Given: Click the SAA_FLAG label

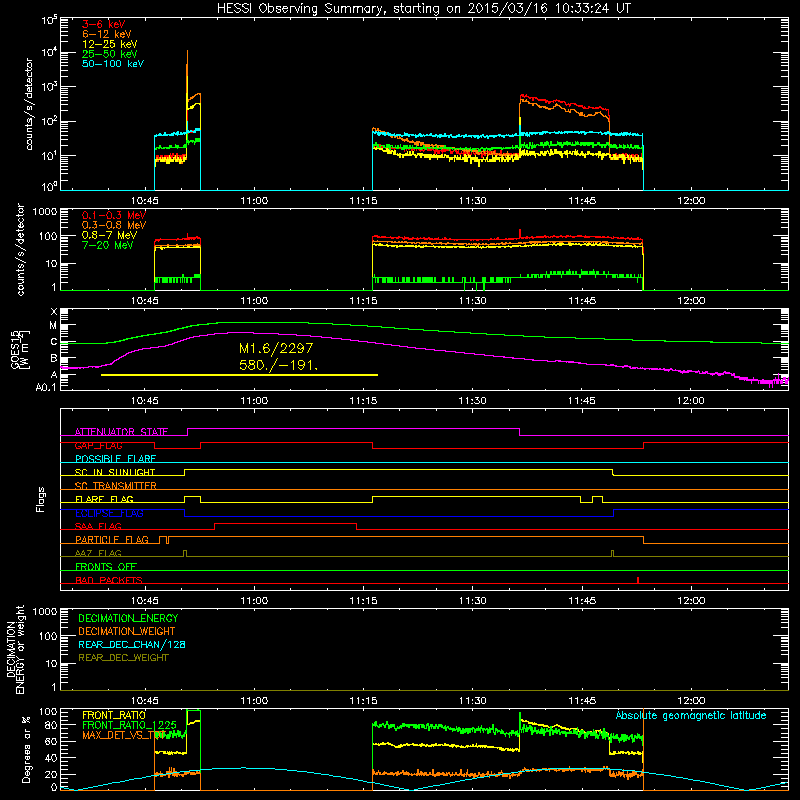Looking at the screenshot, I should click(x=98, y=526).
